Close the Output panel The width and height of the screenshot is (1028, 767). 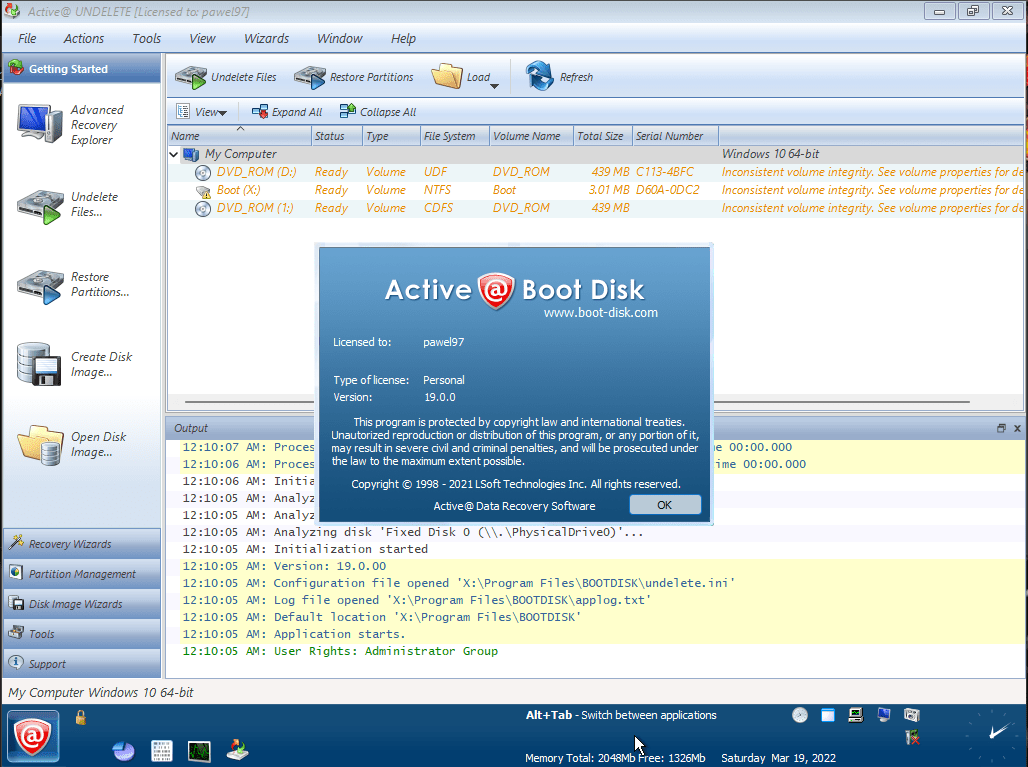pos(1018,428)
